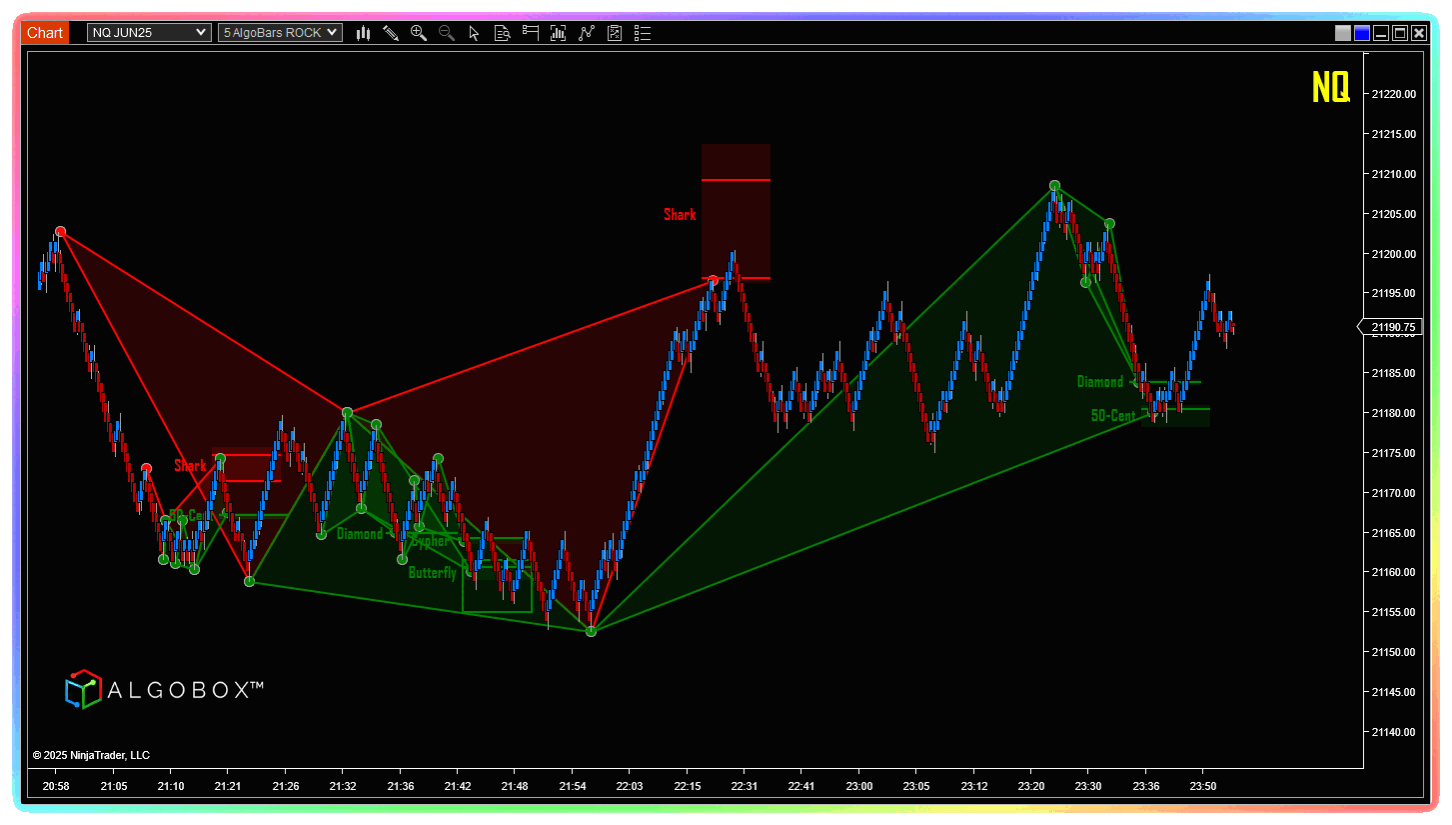Screen dimensions: 1452x825
Task: Open the data series icon
Action: pyautogui.click(x=558, y=33)
